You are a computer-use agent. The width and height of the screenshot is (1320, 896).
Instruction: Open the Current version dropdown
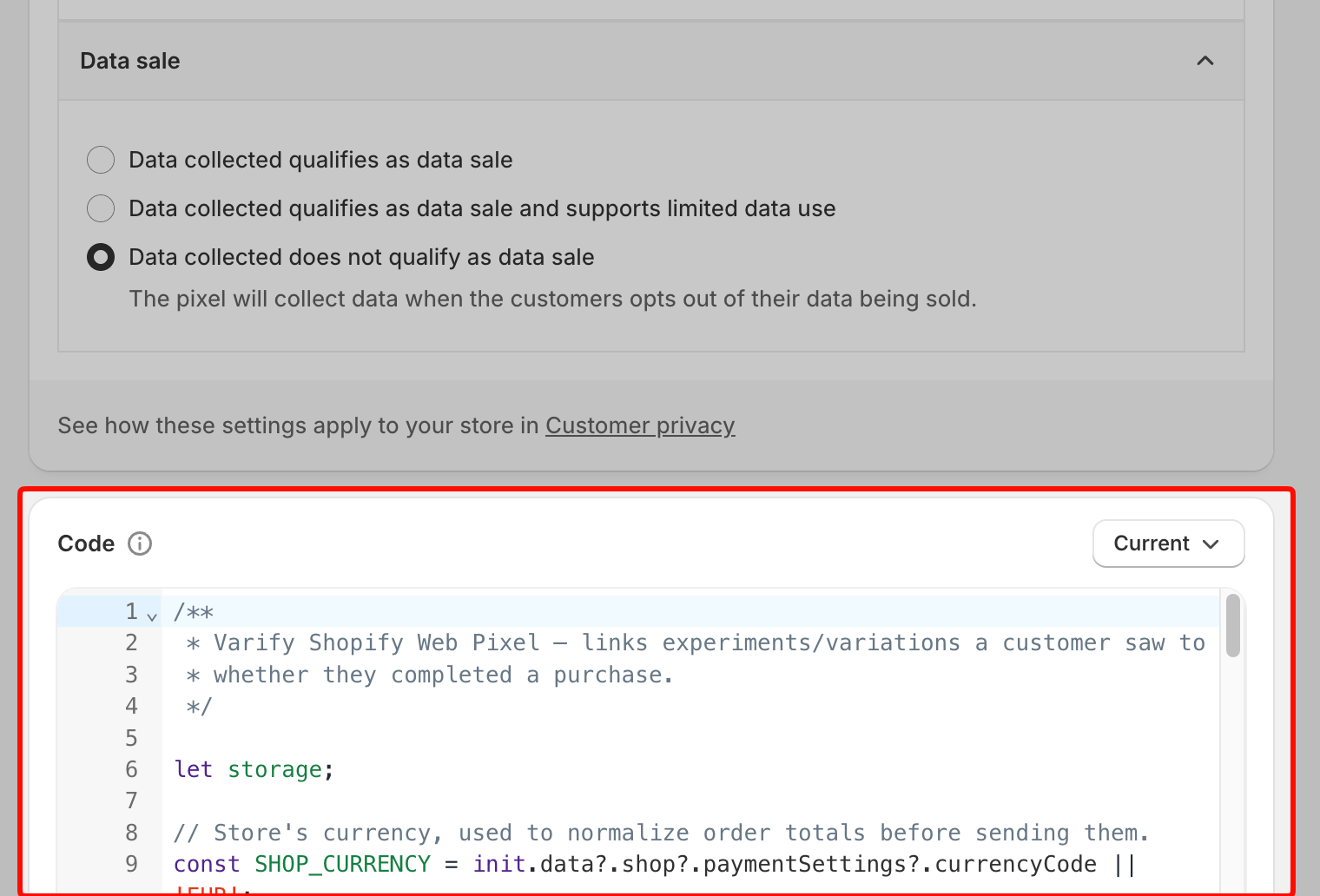1168,544
